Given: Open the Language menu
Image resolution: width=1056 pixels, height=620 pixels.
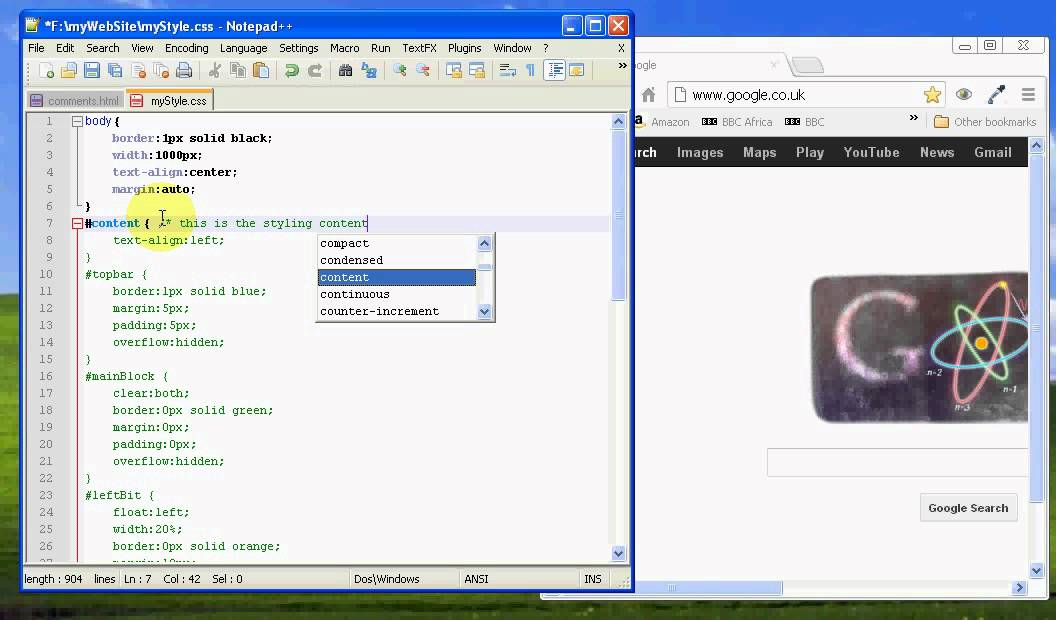Looking at the screenshot, I should click(243, 48).
